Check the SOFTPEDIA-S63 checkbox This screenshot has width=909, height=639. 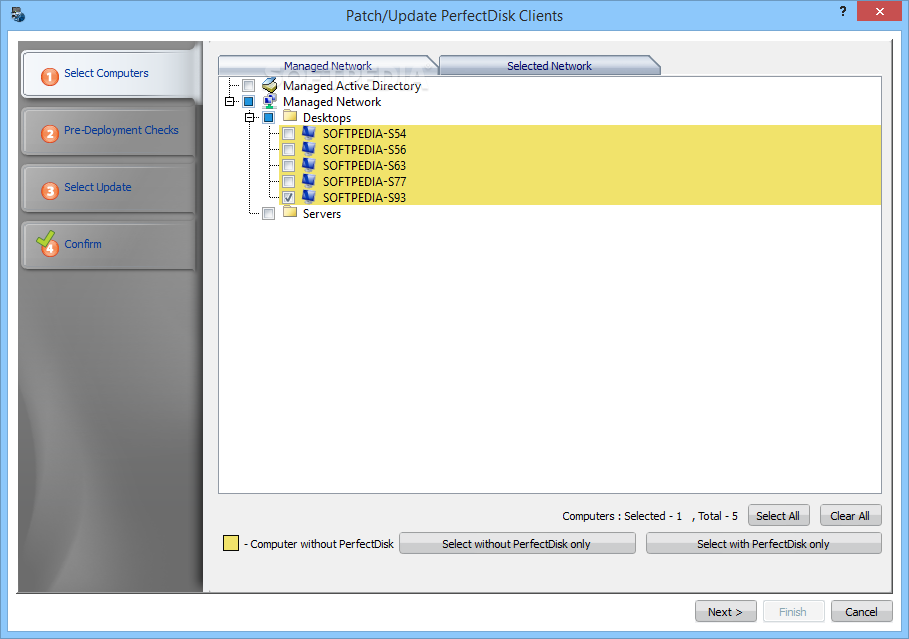tap(289, 165)
